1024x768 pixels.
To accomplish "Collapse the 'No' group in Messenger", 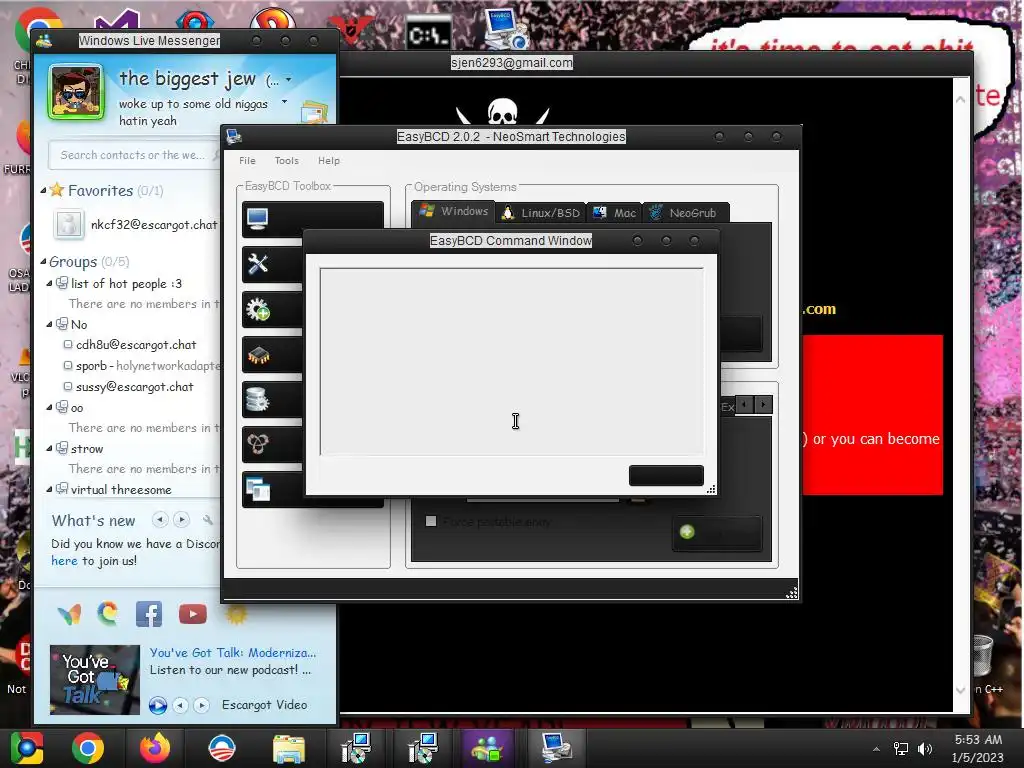I will click(49, 324).
